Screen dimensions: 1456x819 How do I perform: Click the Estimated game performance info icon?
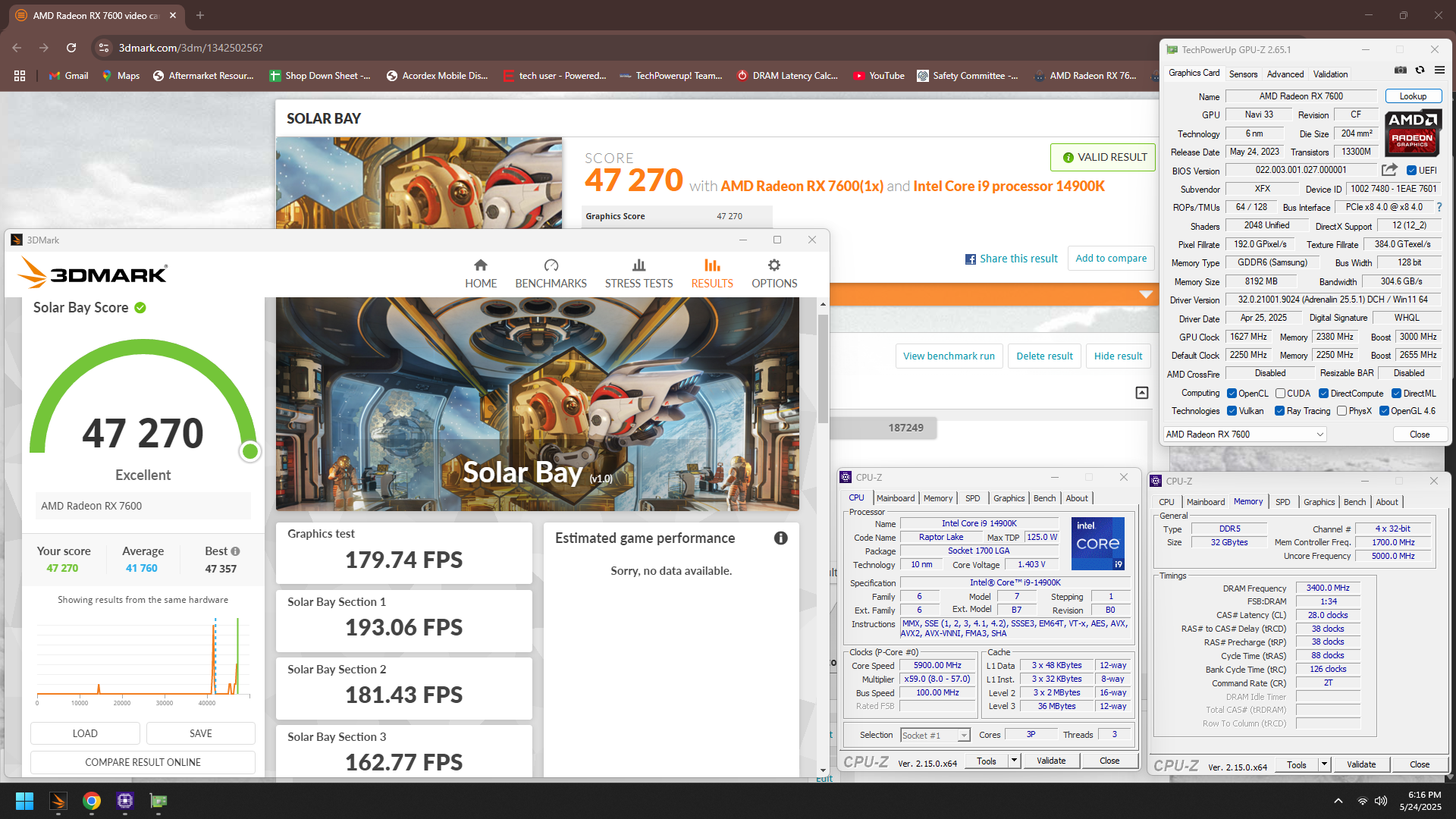(780, 538)
